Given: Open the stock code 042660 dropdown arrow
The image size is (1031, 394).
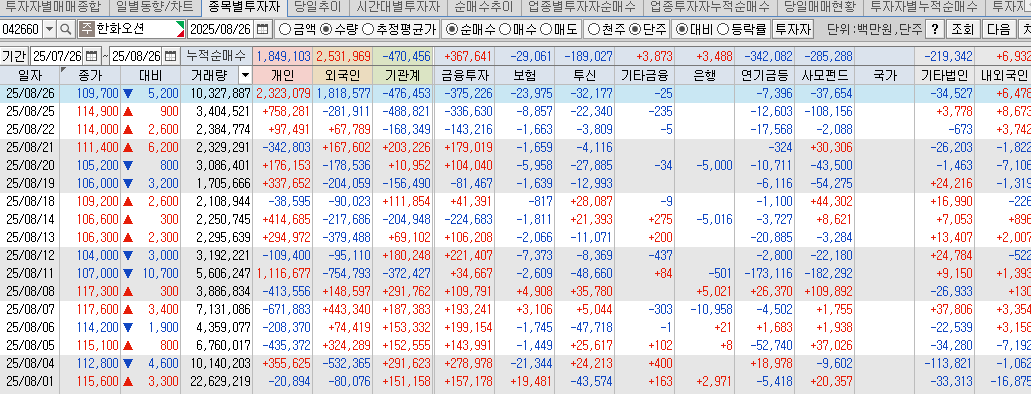Looking at the screenshot, I should 49,30.
